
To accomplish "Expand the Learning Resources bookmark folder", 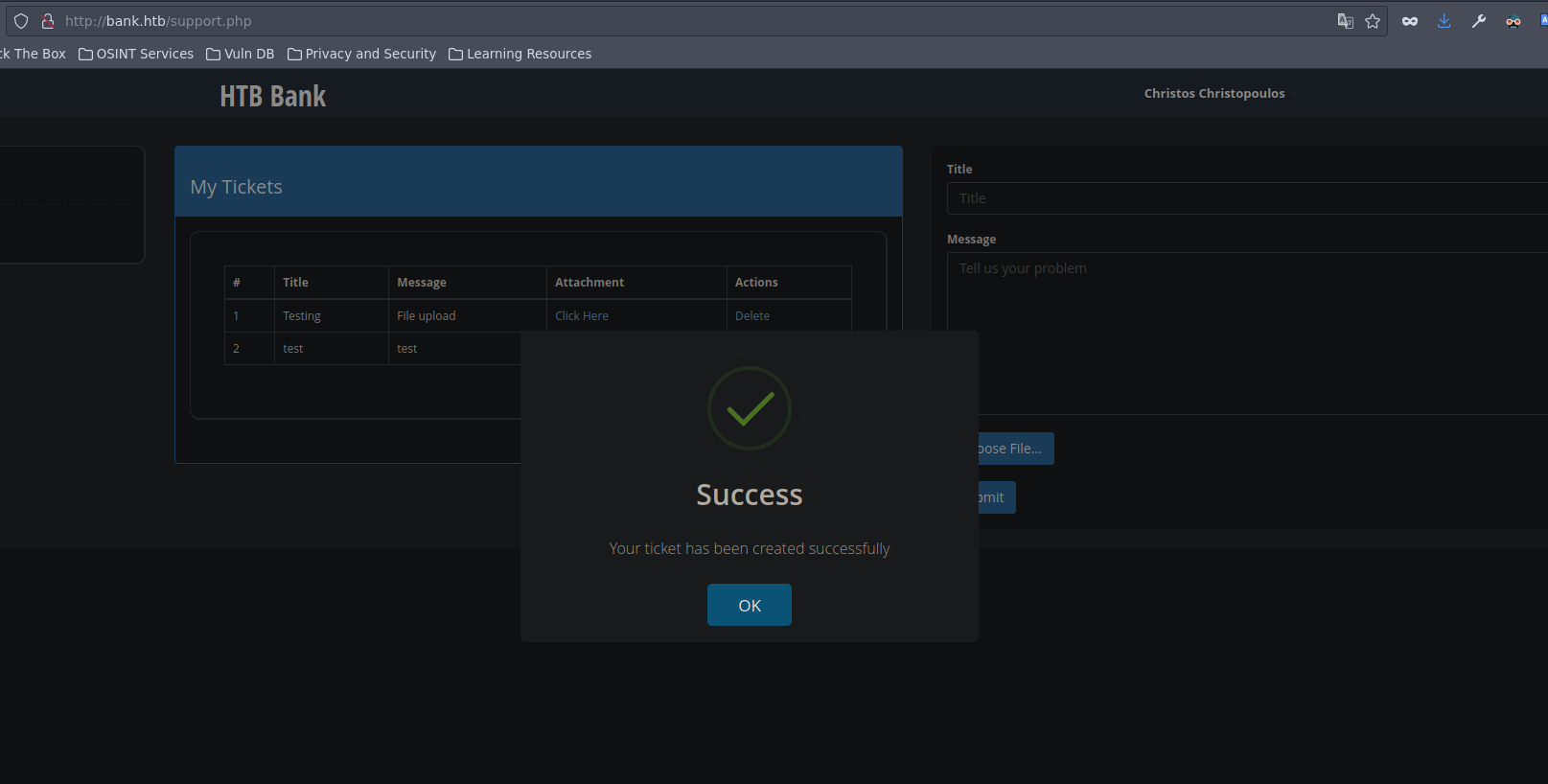I will click(x=520, y=54).
